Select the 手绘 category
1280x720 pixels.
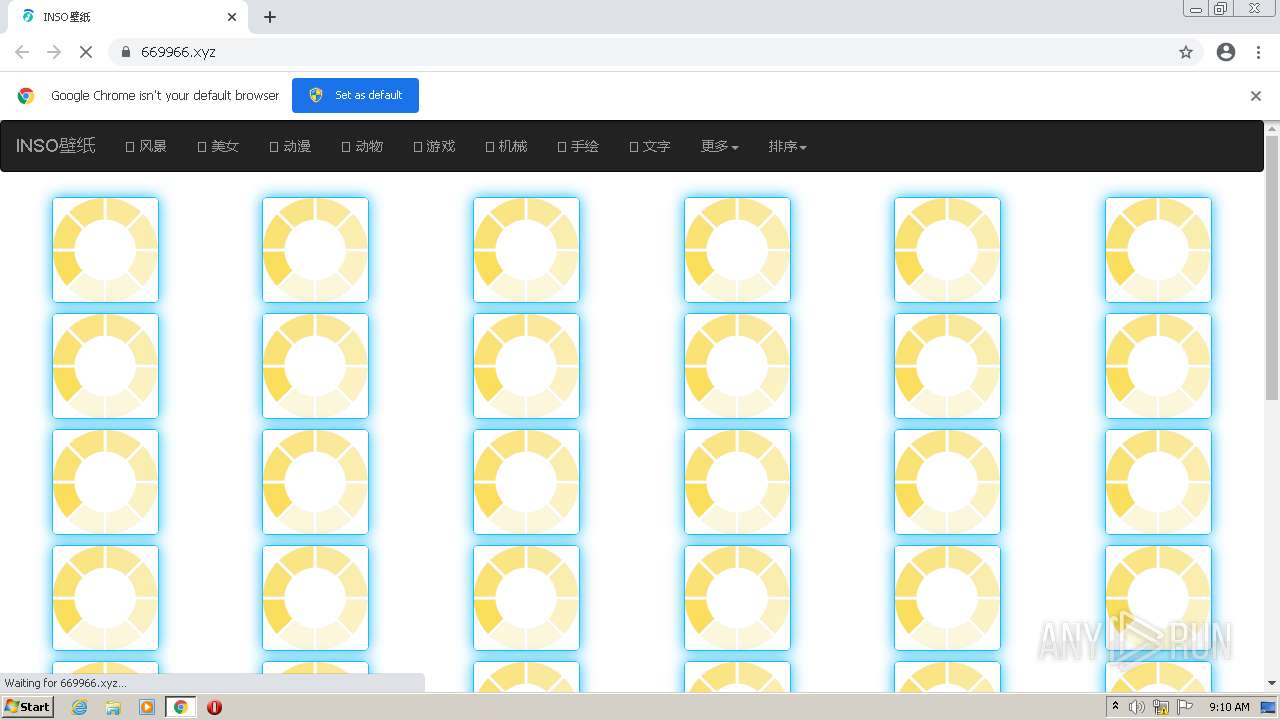(x=578, y=146)
